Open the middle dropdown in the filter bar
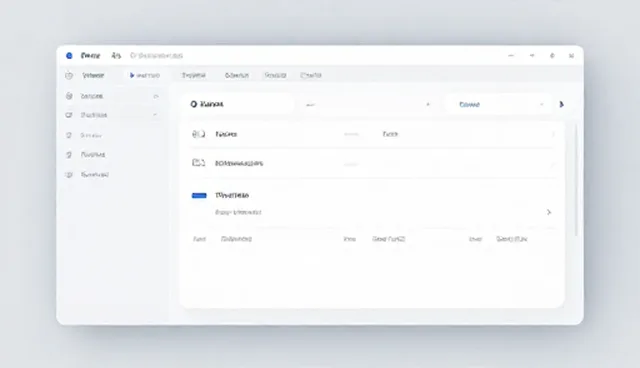This screenshot has width=640, height=368. [367, 104]
